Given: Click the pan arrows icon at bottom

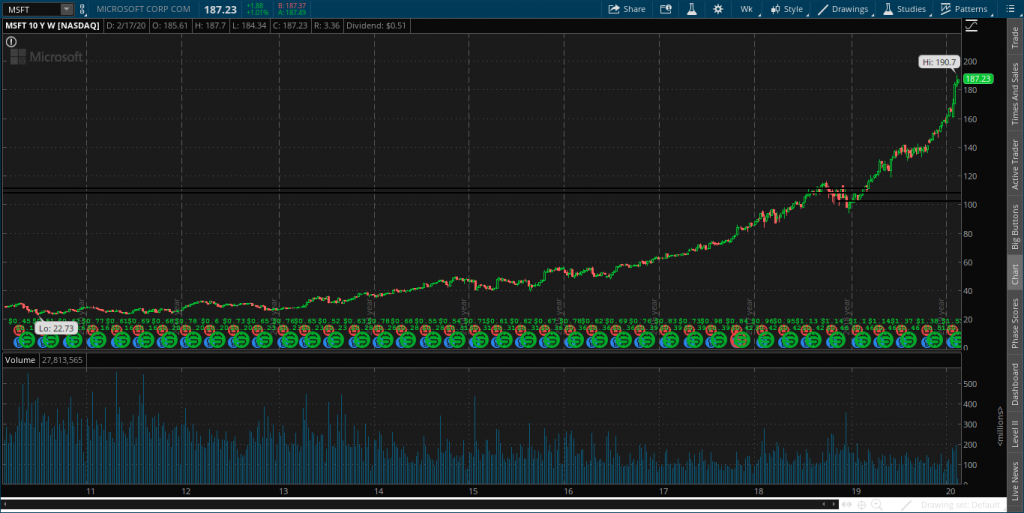Looking at the screenshot, I should click(847, 505).
